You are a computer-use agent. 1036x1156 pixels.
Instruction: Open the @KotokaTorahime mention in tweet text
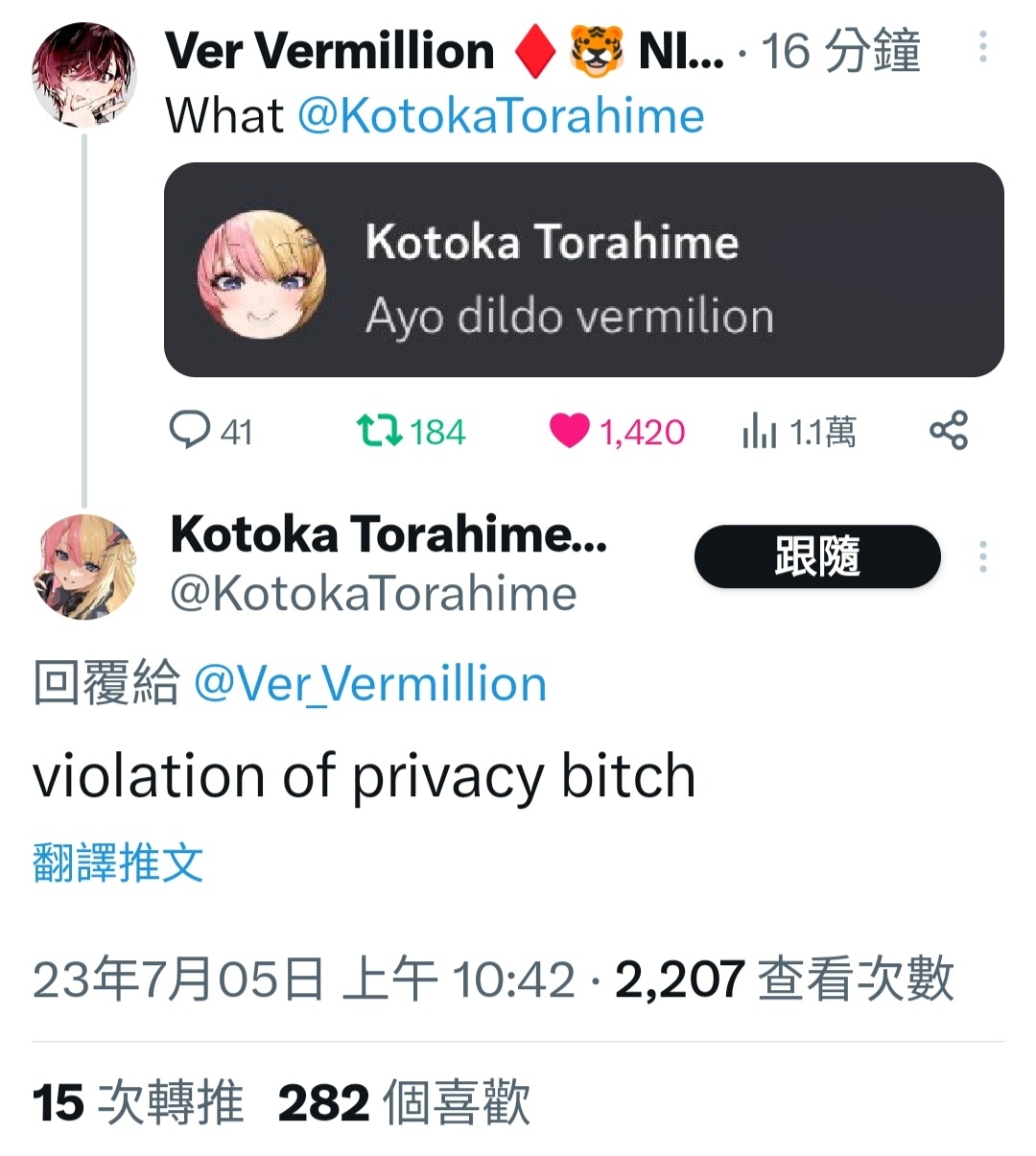tap(501, 116)
